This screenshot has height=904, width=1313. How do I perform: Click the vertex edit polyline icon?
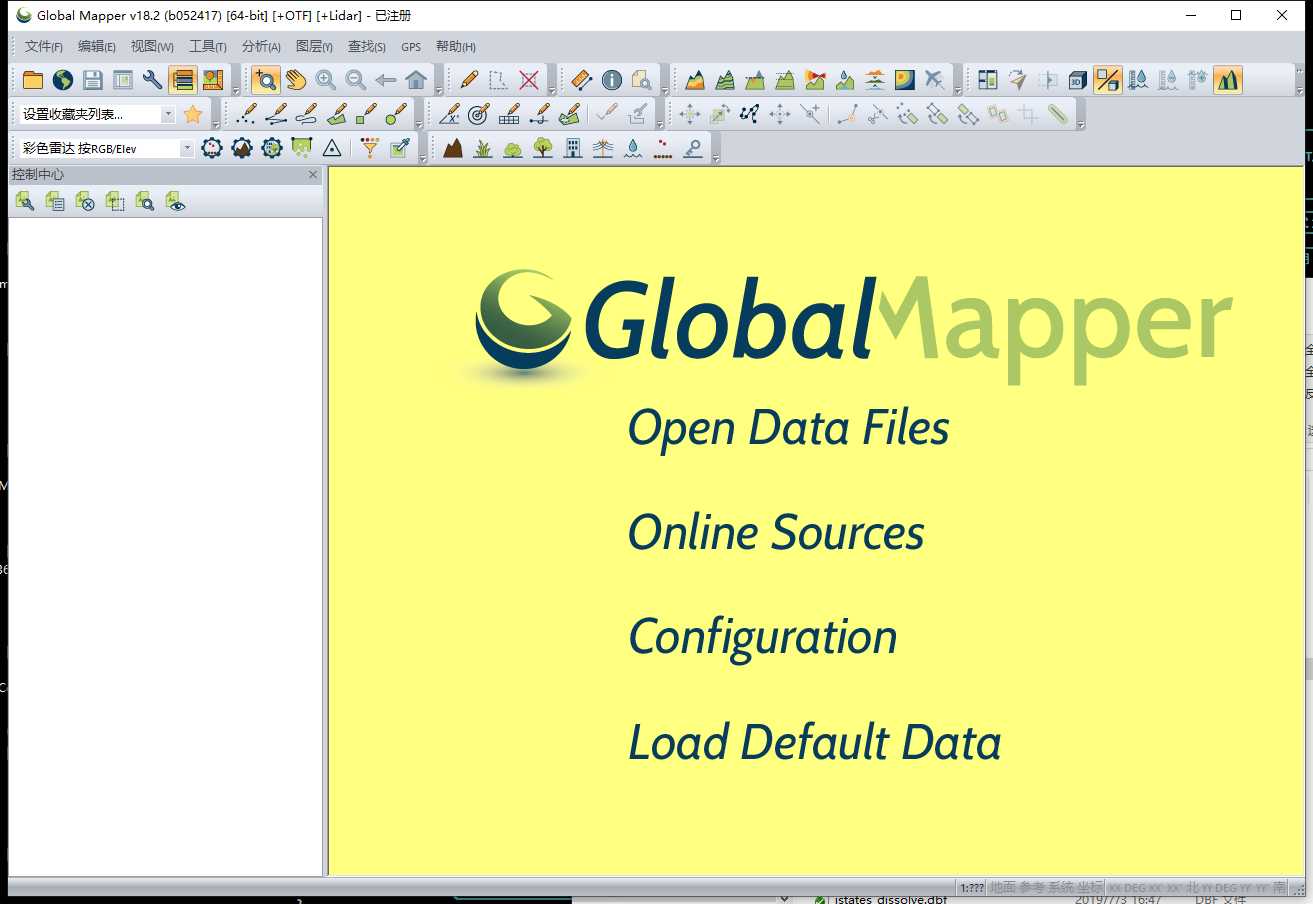749,114
